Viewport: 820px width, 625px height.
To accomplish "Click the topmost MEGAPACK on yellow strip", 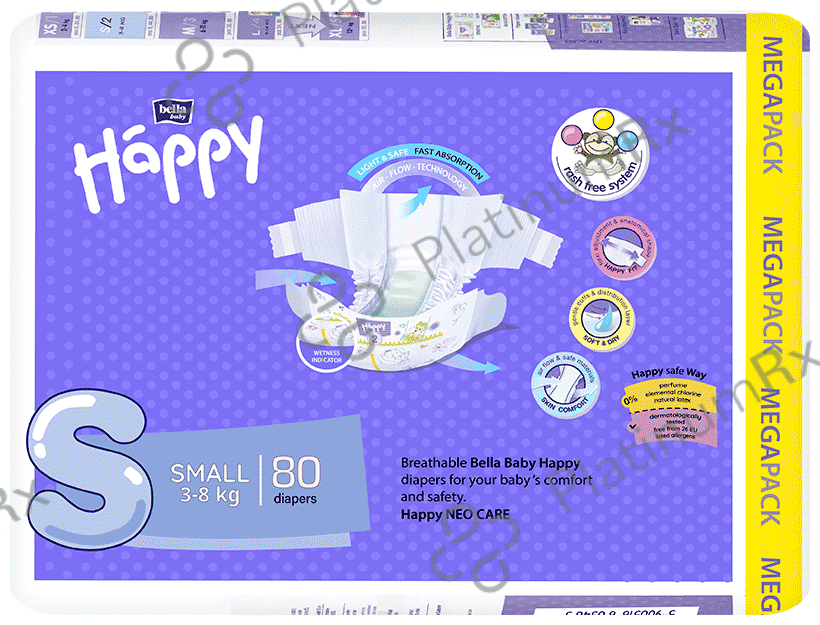I will coord(772,105).
